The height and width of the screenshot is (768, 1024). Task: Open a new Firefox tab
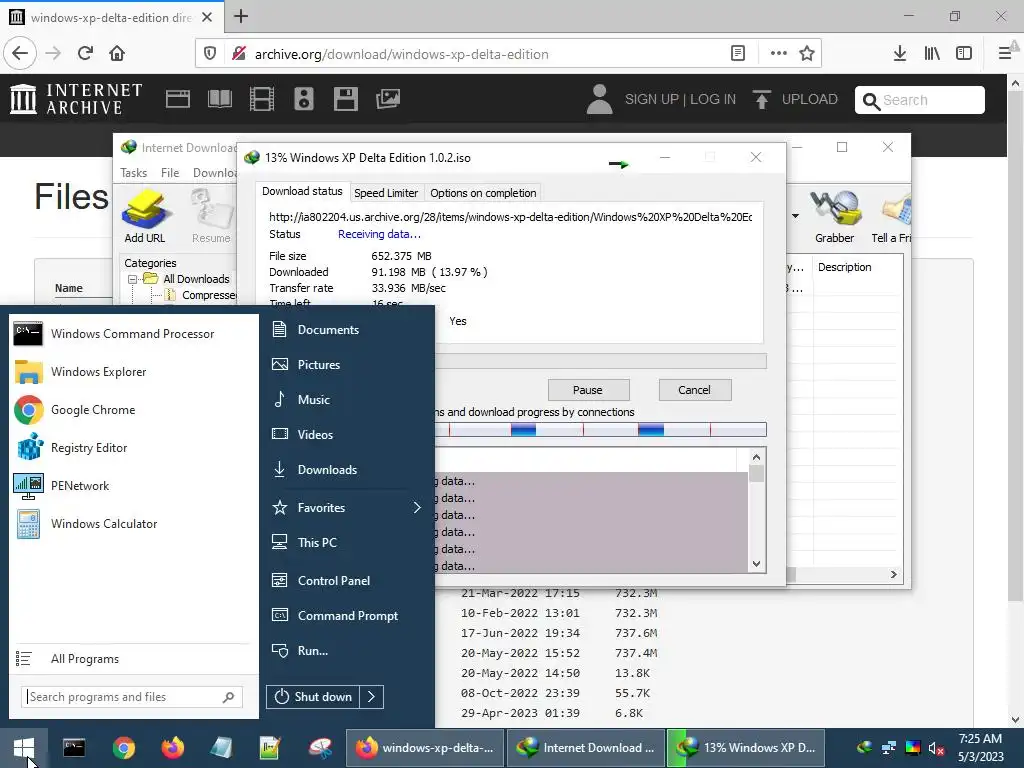[241, 16]
